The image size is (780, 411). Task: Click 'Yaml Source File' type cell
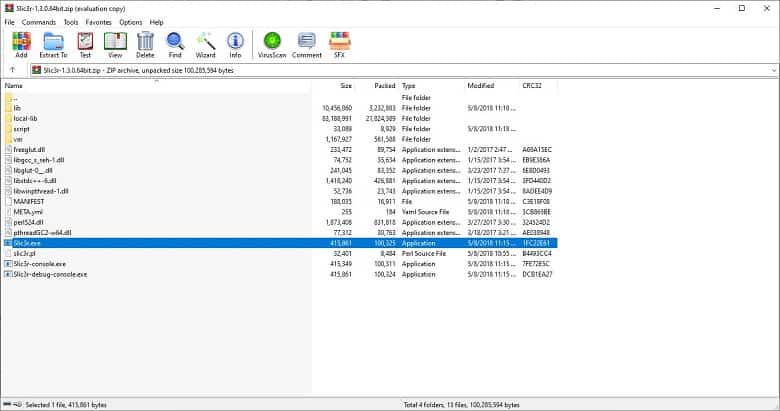point(425,212)
